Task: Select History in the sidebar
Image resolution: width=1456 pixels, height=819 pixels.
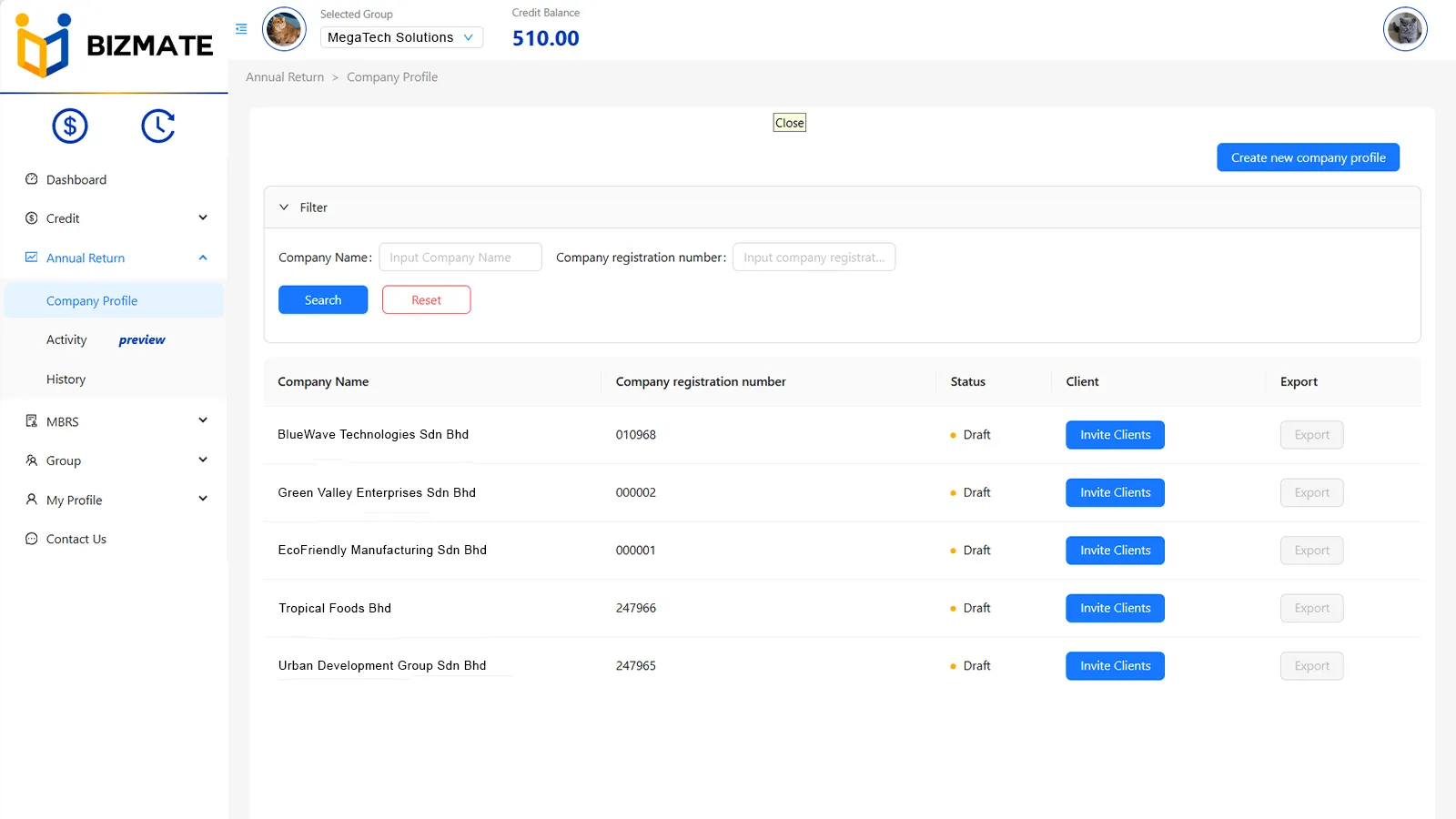Action: tap(66, 379)
